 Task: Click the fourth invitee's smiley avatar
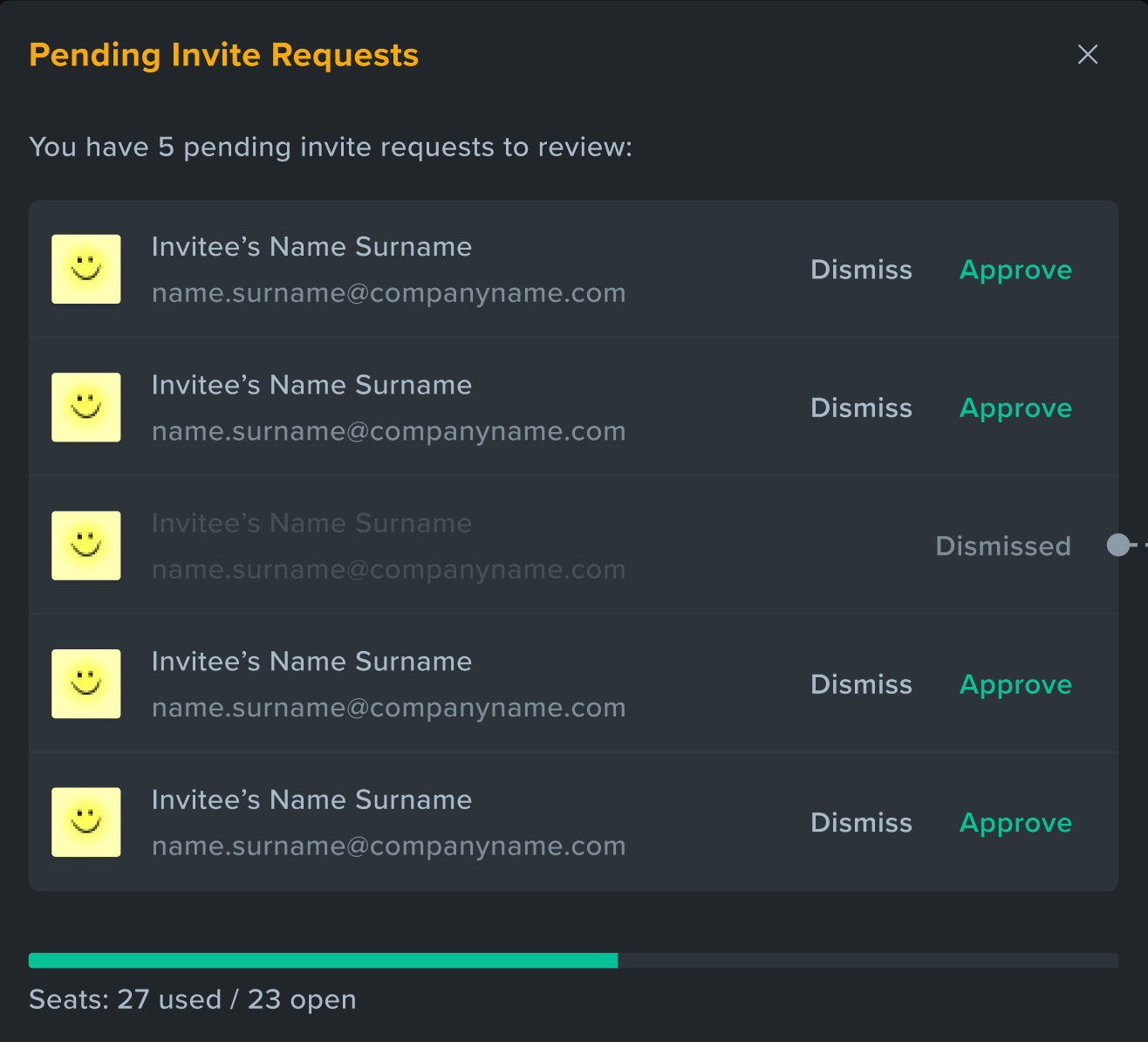86,684
